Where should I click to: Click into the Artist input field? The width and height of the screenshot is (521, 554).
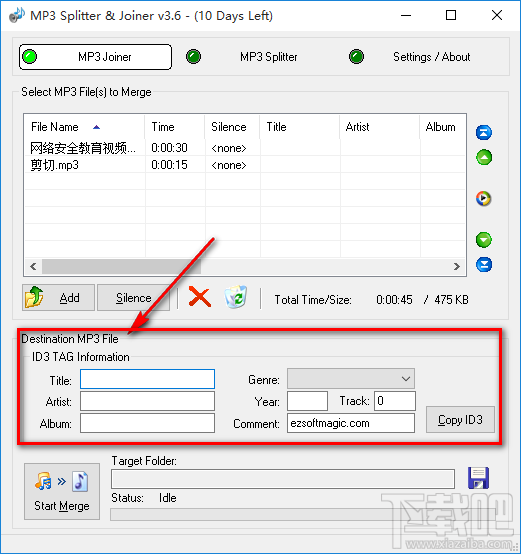tap(147, 401)
